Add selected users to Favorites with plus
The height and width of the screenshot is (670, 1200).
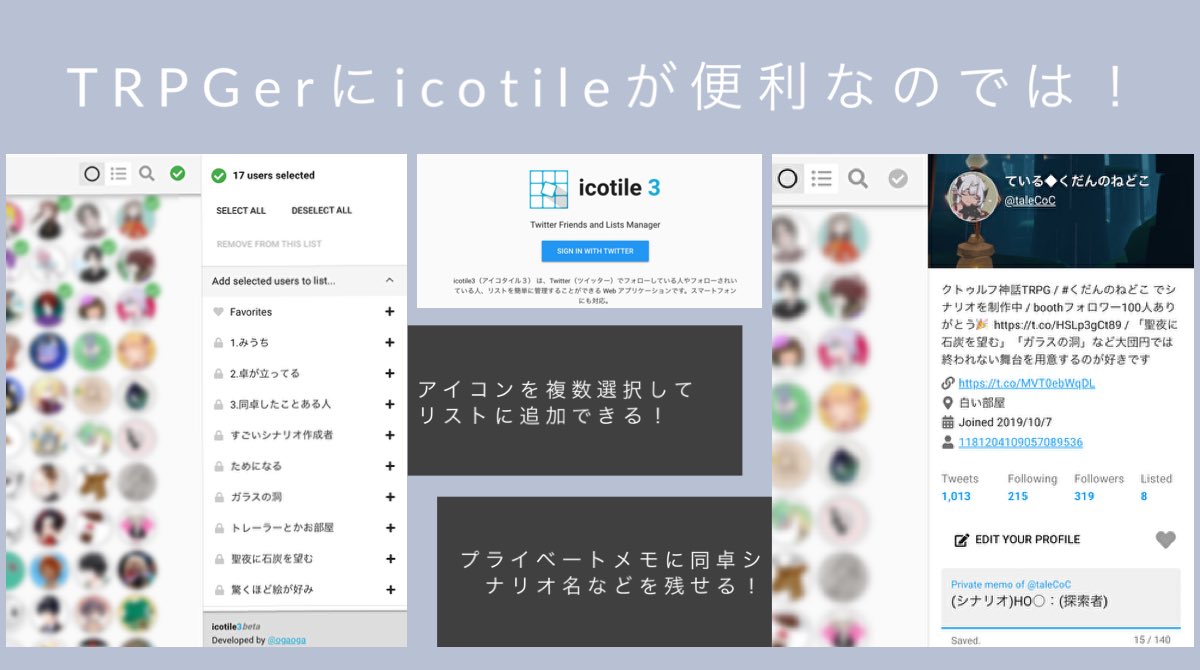point(389,312)
